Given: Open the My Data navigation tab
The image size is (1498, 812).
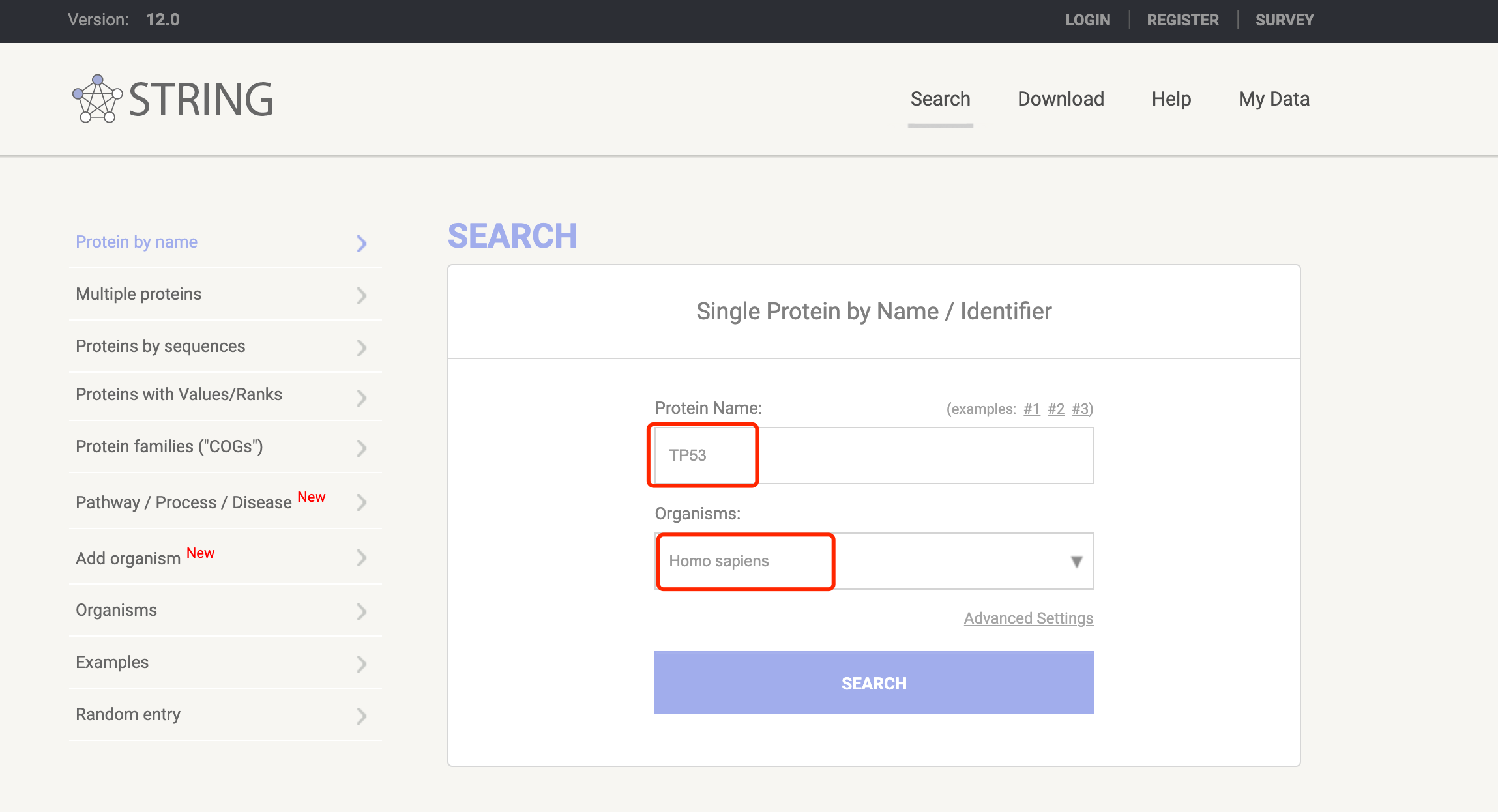Looking at the screenshot, I should 1274,99.
